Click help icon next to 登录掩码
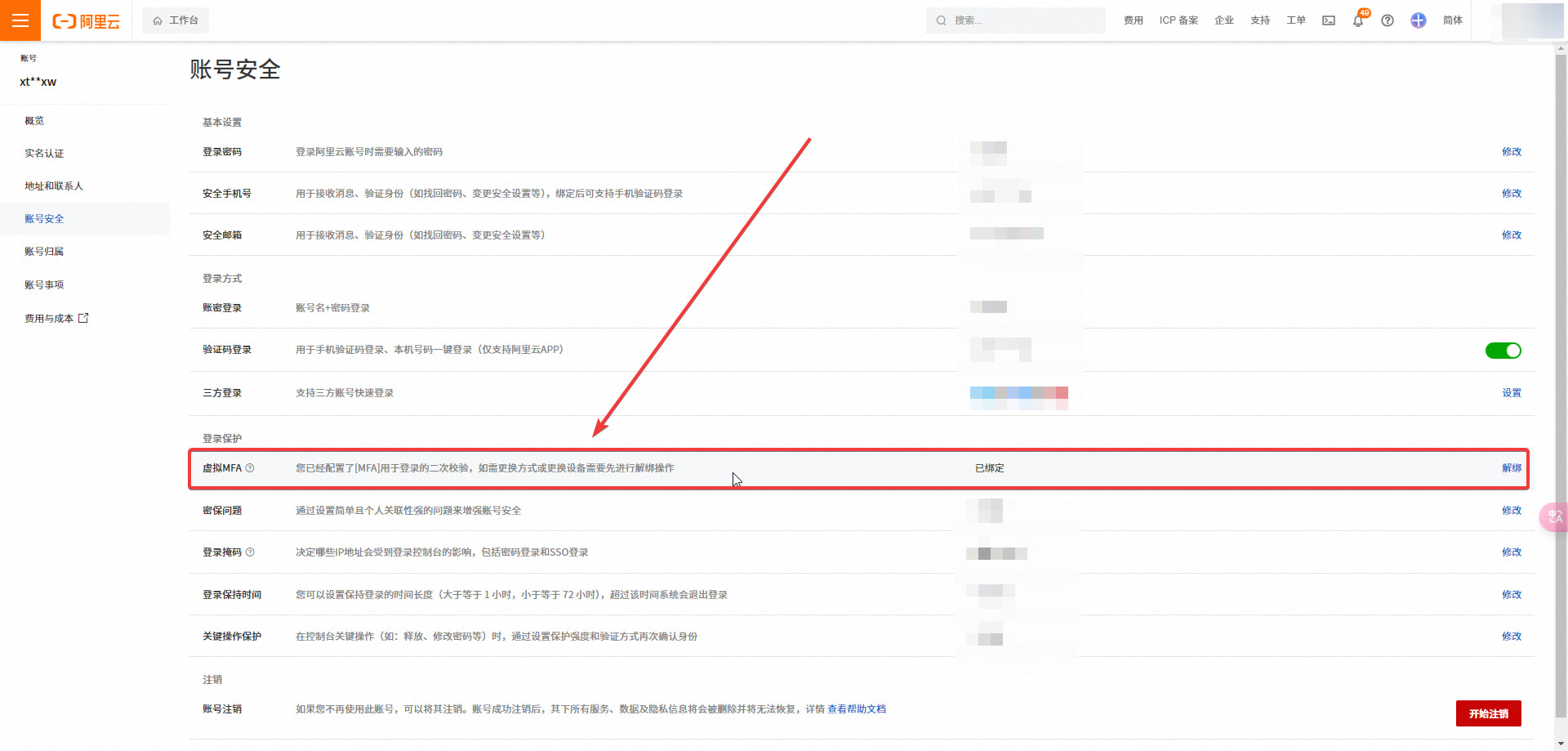The height and width of the screenshot is (751, 1568). click(x=250, y=552)
